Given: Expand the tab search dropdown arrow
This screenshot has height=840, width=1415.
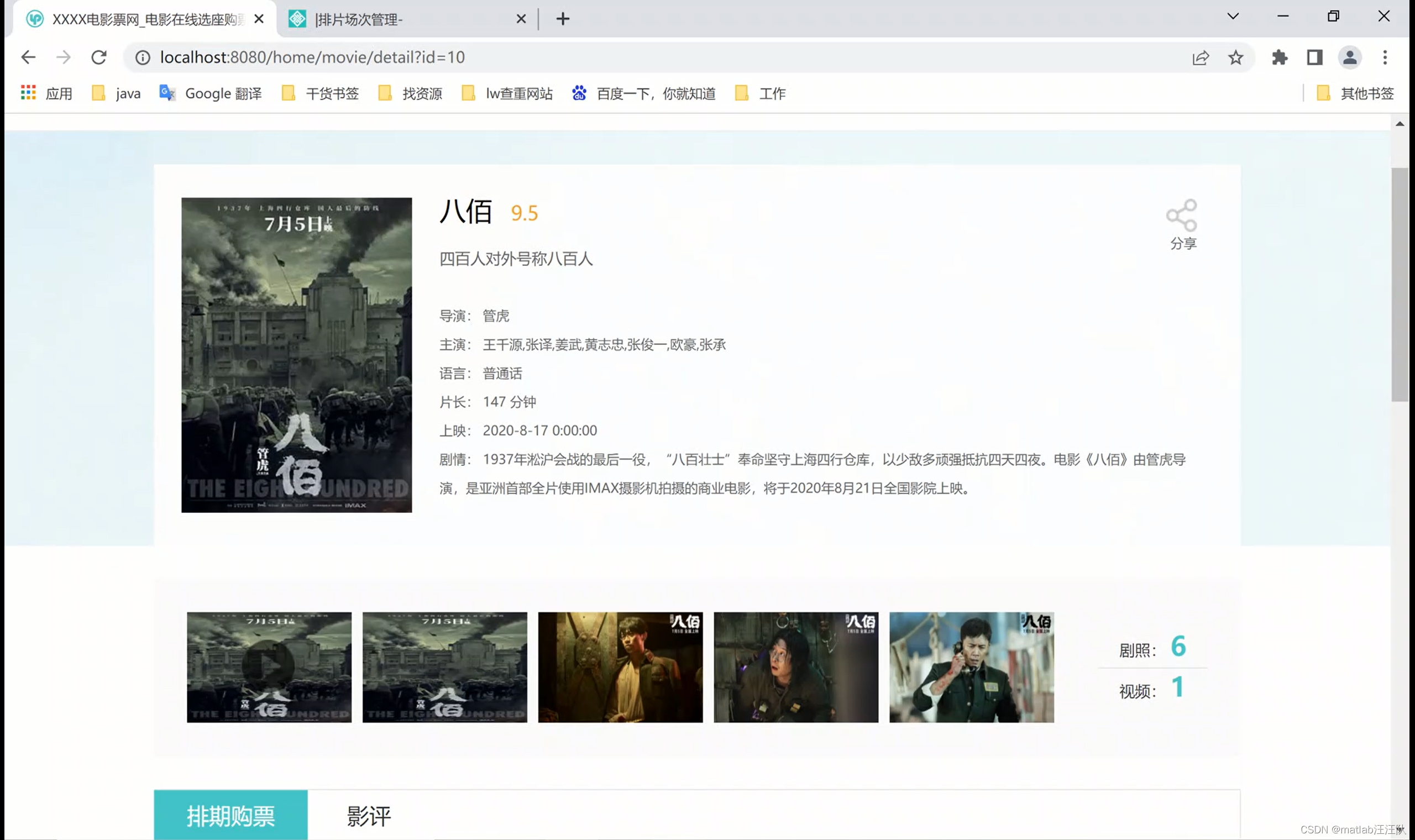Looking at the screenshot, I should 1233,16.
